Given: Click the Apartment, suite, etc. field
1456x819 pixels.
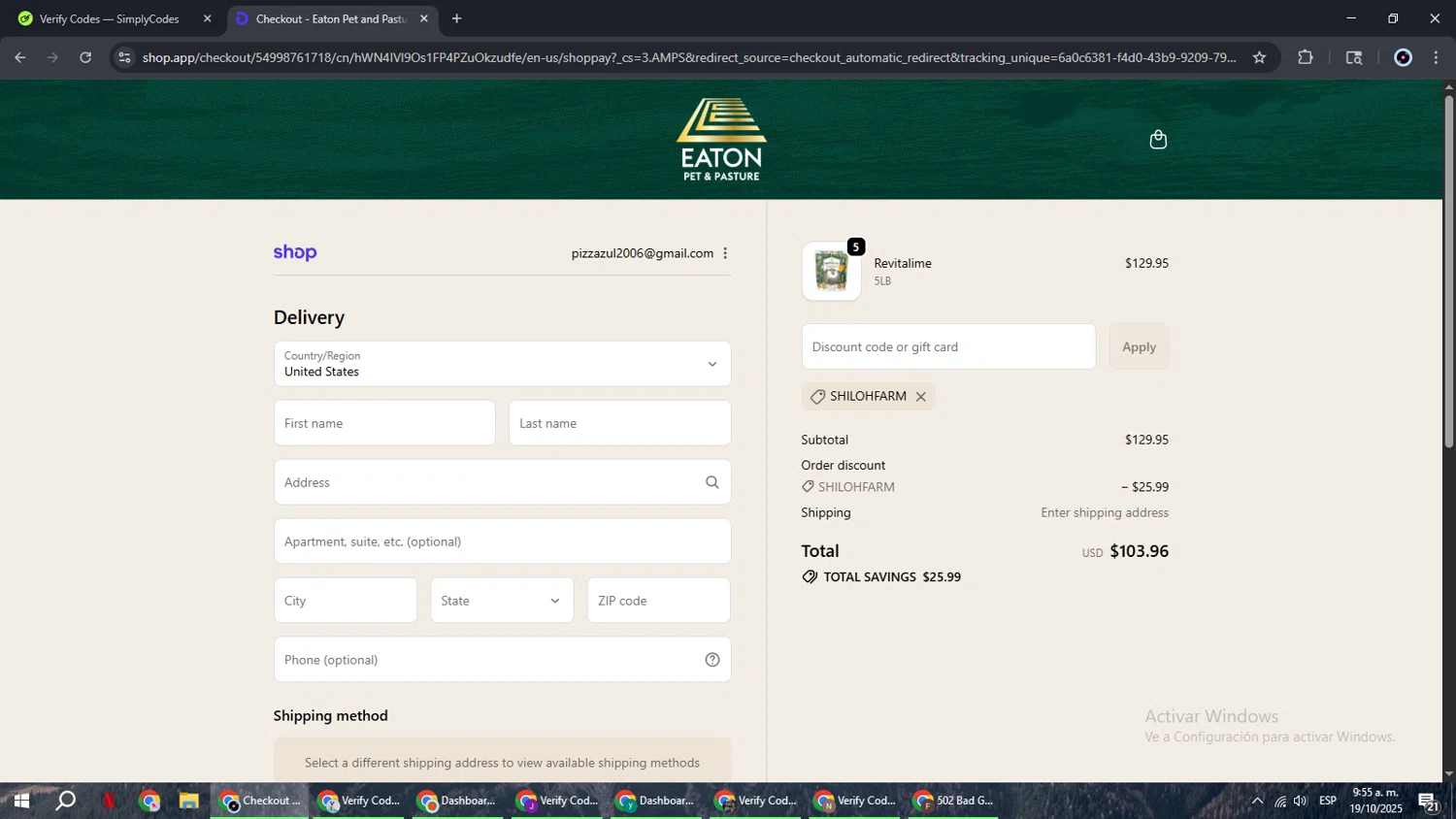Looking at the screenshot, I should coord(502,541).
